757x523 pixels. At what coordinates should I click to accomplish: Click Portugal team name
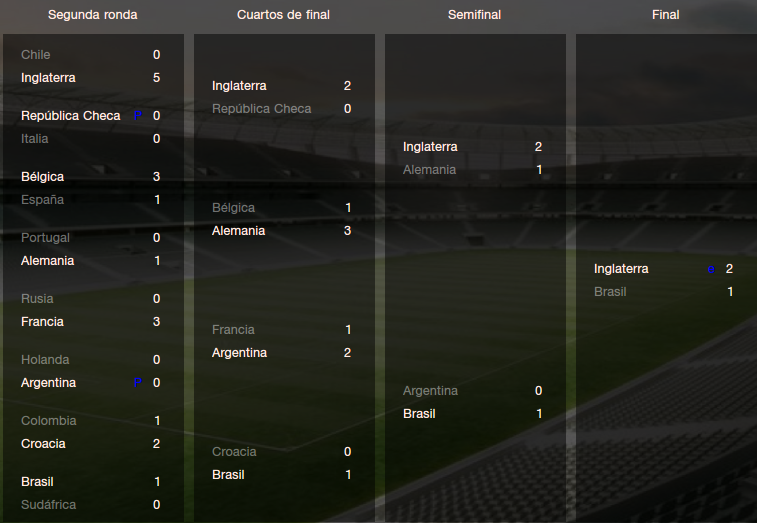[x=45, y=238]
